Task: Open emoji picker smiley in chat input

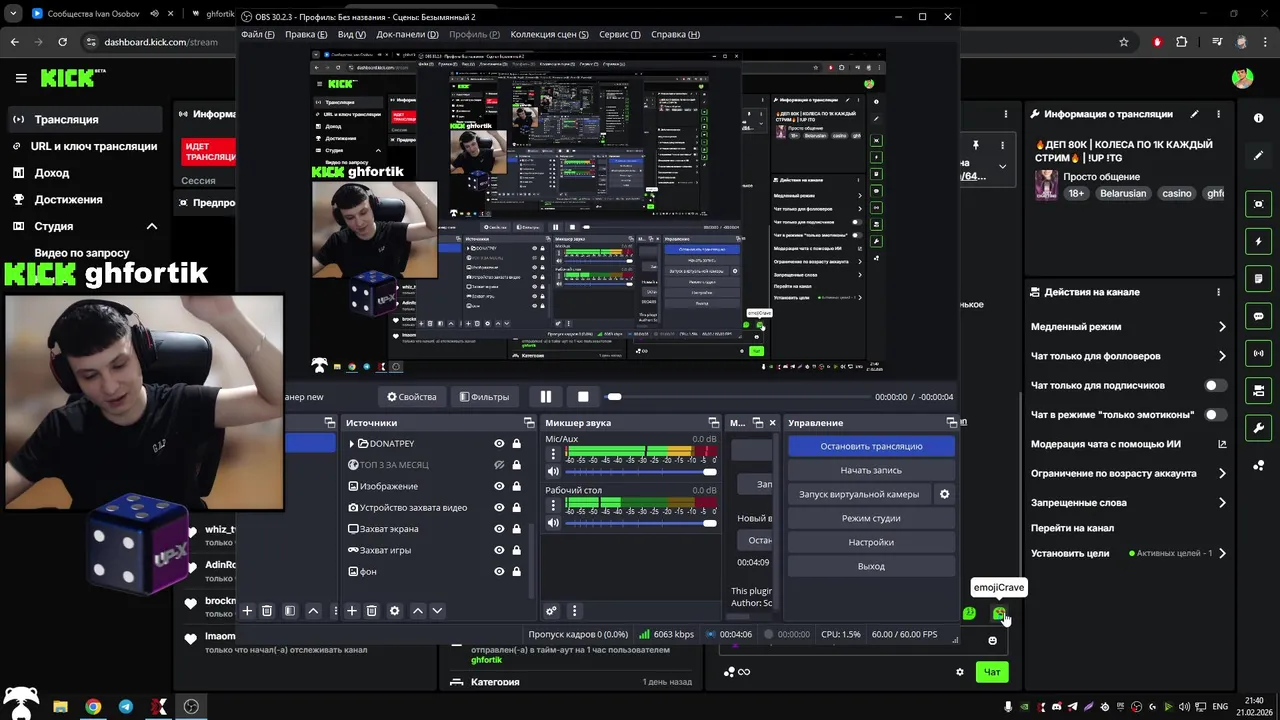Action: coord(992,641)
